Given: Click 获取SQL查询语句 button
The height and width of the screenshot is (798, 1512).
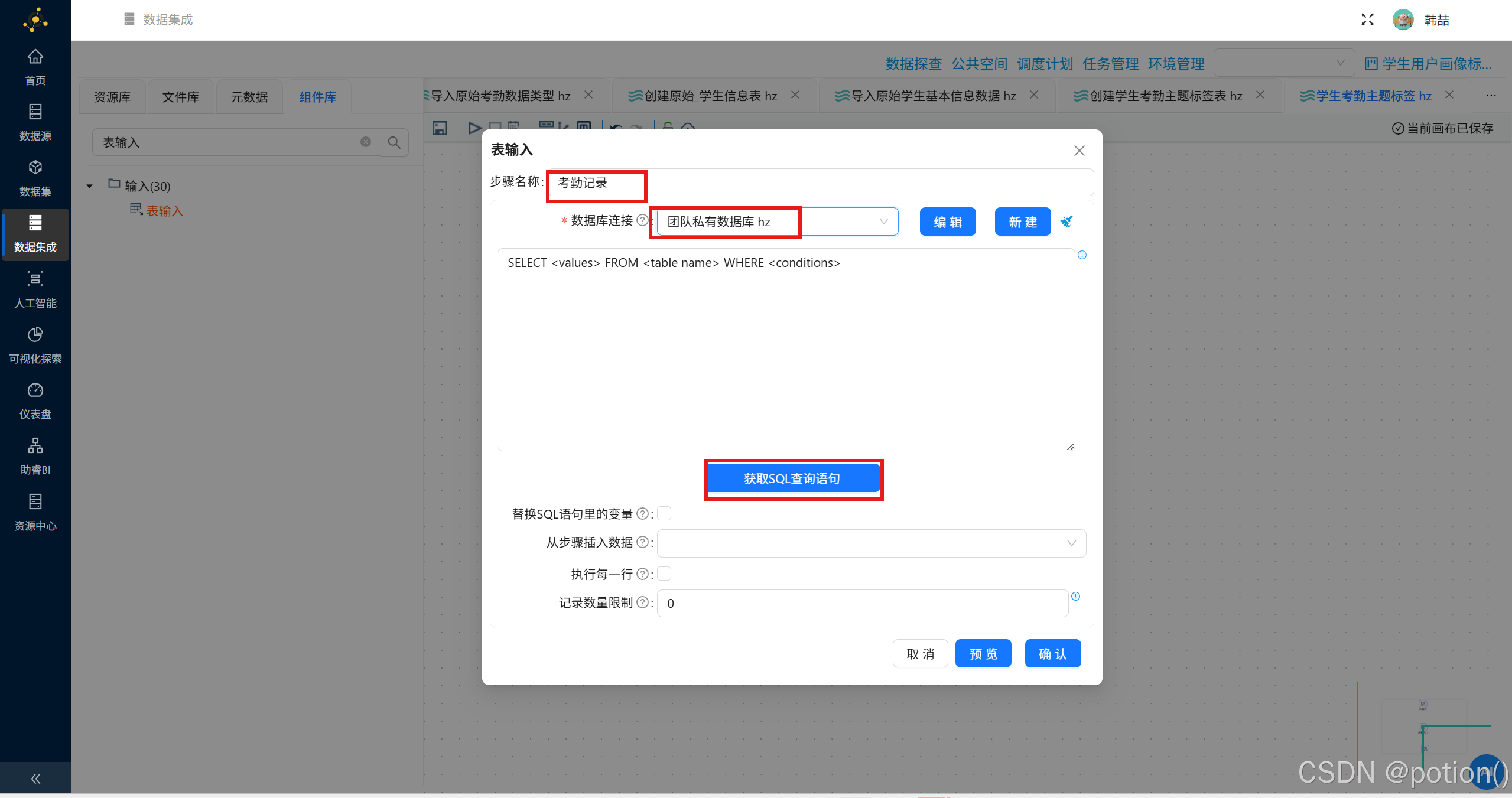Looking at the screenshot, I should pyautogui.click(x=792, y=478).
